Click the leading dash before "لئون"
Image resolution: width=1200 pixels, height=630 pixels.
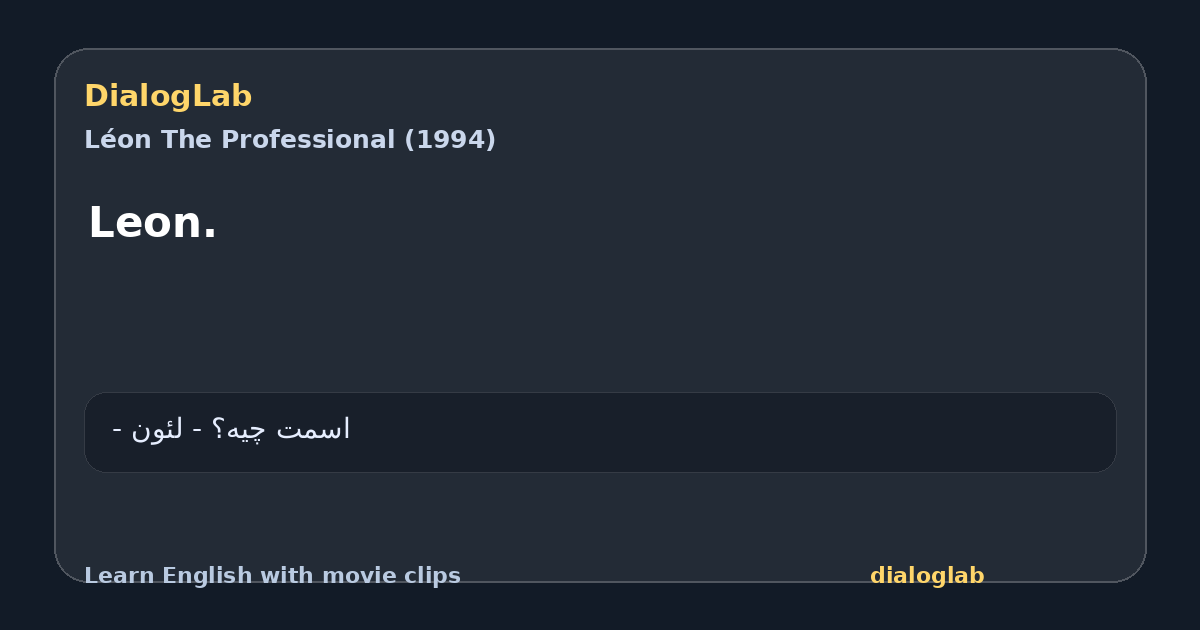coord(118,432)
